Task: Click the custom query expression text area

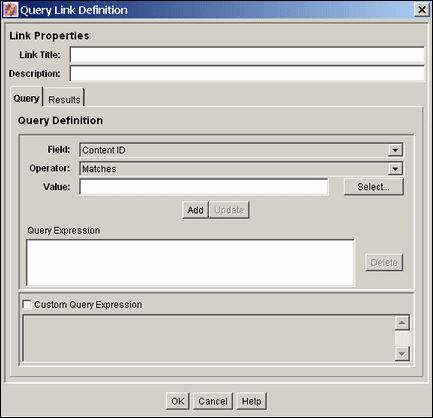Action: [x=208, y=338]
